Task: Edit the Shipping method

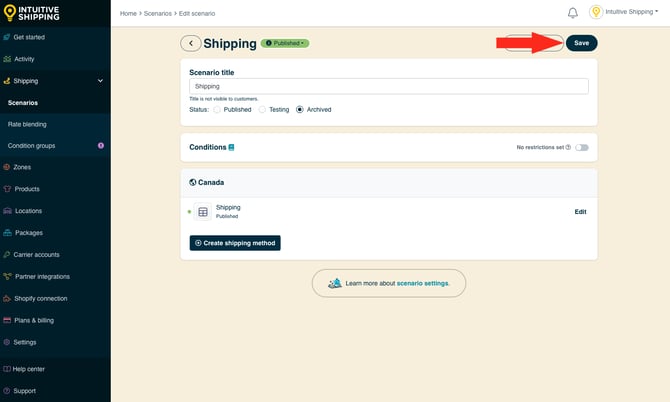Action: click(x=580, y=212)
